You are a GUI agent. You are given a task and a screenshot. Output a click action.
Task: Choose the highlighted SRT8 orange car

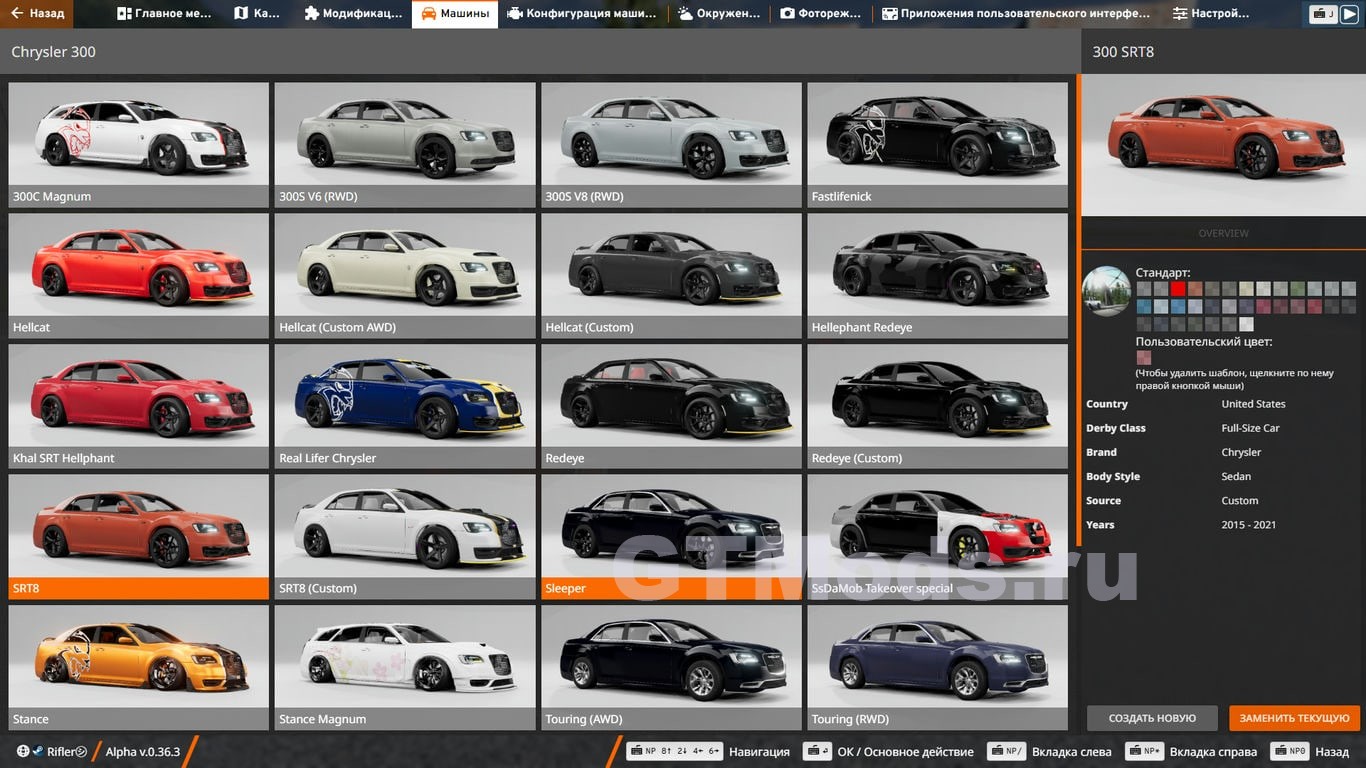(x=139, y=536)
